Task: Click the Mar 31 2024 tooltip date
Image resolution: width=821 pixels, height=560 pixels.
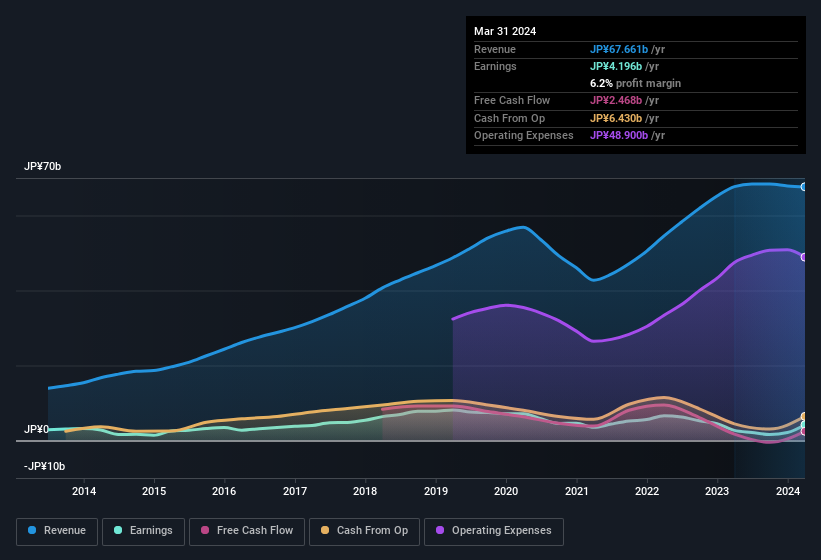Action: pyautogui.click(x=505, y=31)
